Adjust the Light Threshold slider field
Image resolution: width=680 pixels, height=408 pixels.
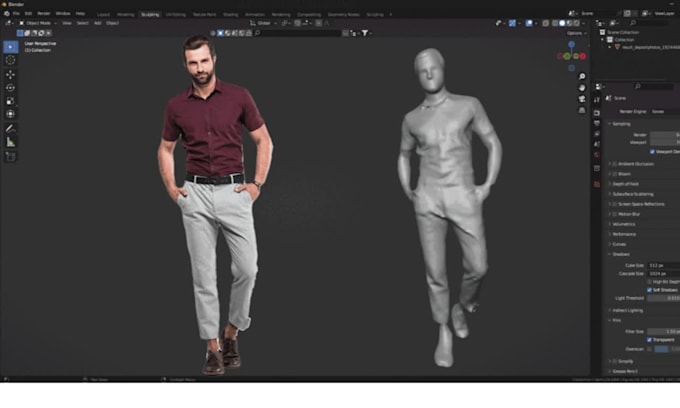[x=664, y=298]
